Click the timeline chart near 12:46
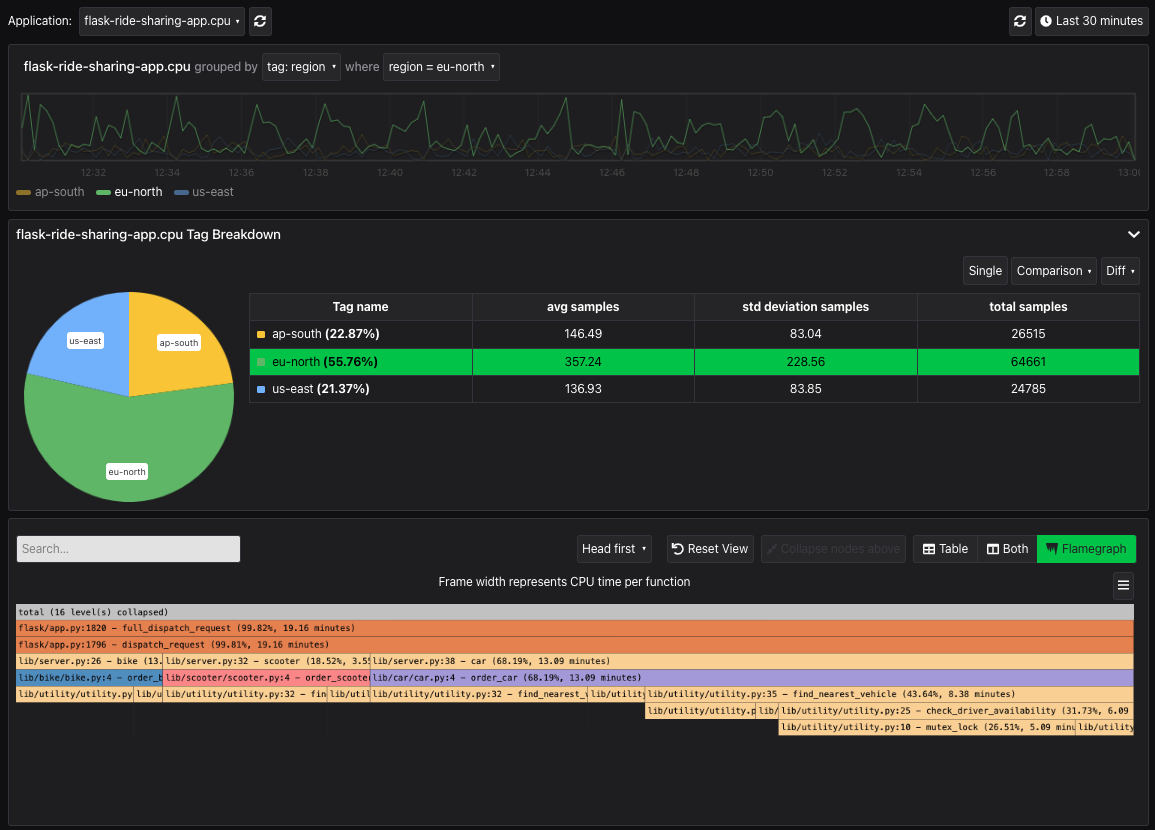Viewport: 1155px width, 830px height. click(612, 127)
